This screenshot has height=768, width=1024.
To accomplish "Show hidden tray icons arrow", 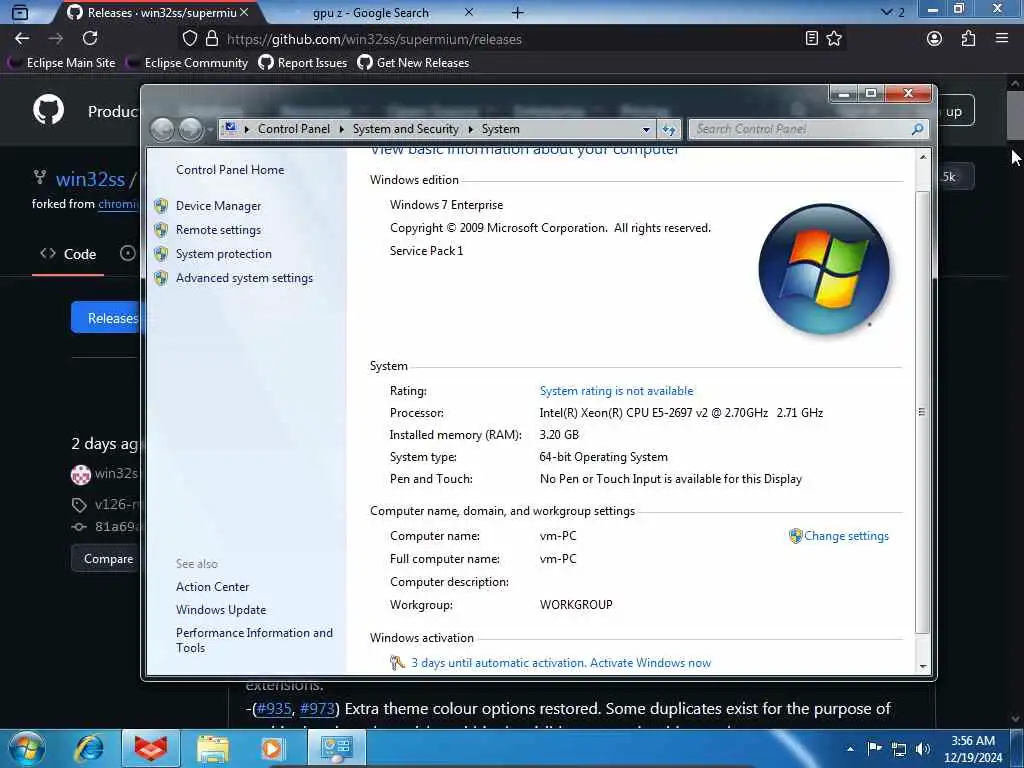I will (x=850, y=749).
